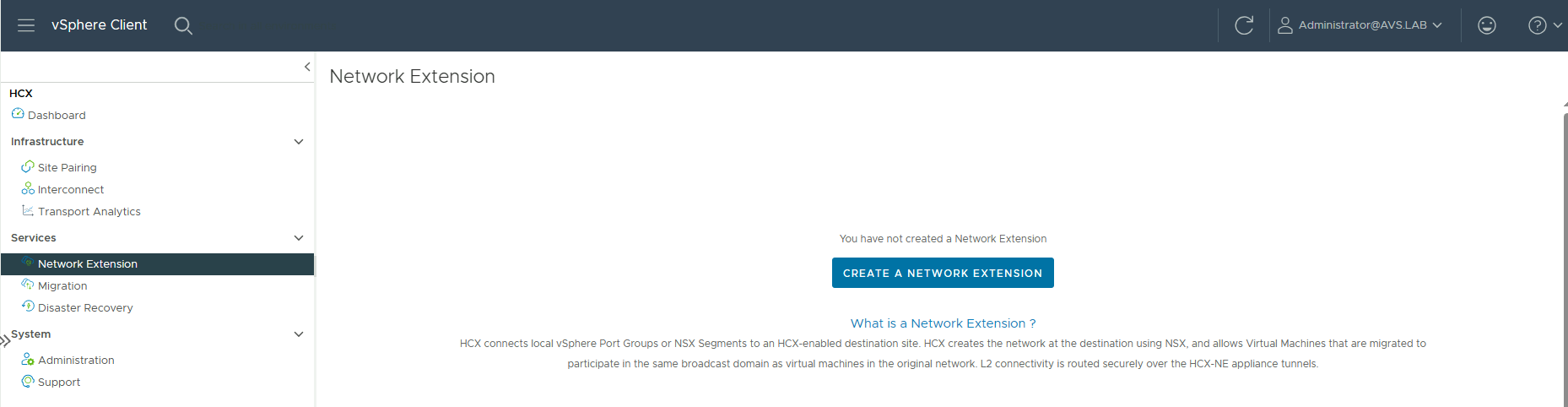Collapse the sidebar with the chevron
Viewport: 1568px width, 407px height.
click(x=307, y=67)
